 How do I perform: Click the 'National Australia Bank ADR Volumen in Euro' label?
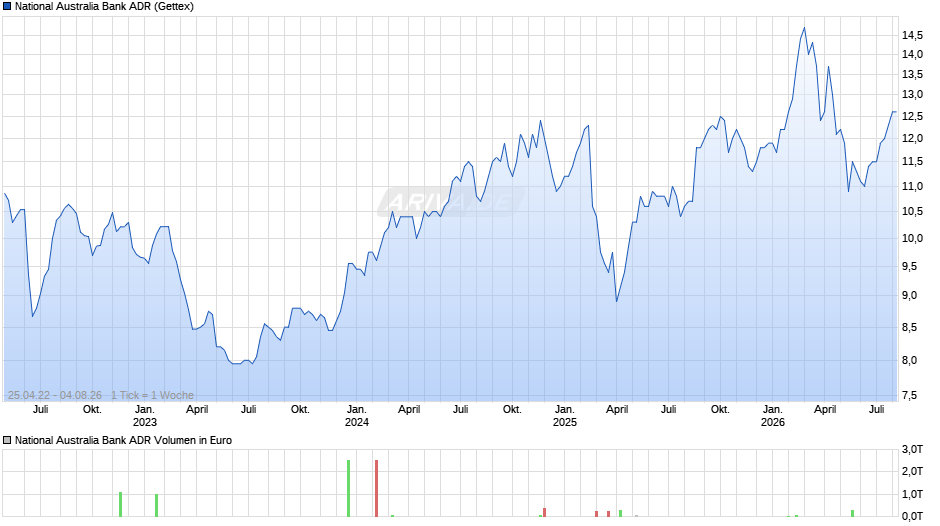pyautogui.click(x=123, y=440)
